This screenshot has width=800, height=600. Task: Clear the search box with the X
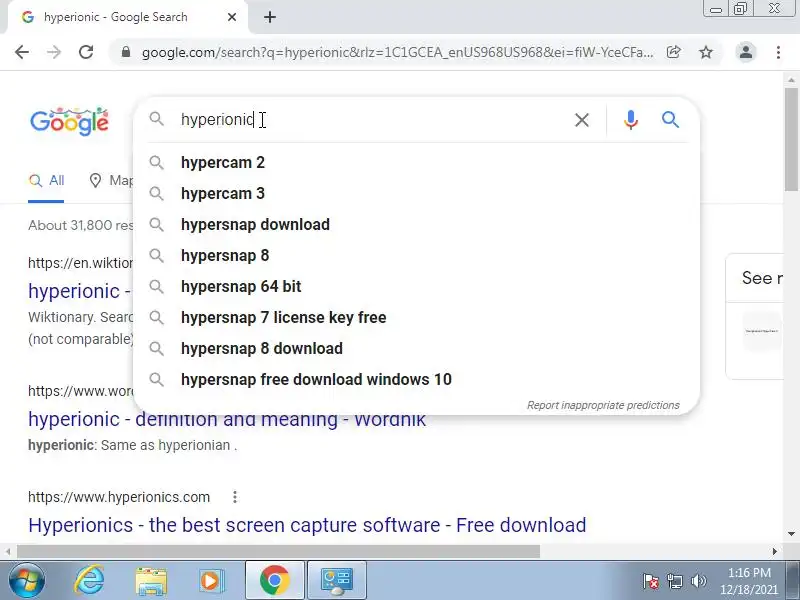(582, 120)
